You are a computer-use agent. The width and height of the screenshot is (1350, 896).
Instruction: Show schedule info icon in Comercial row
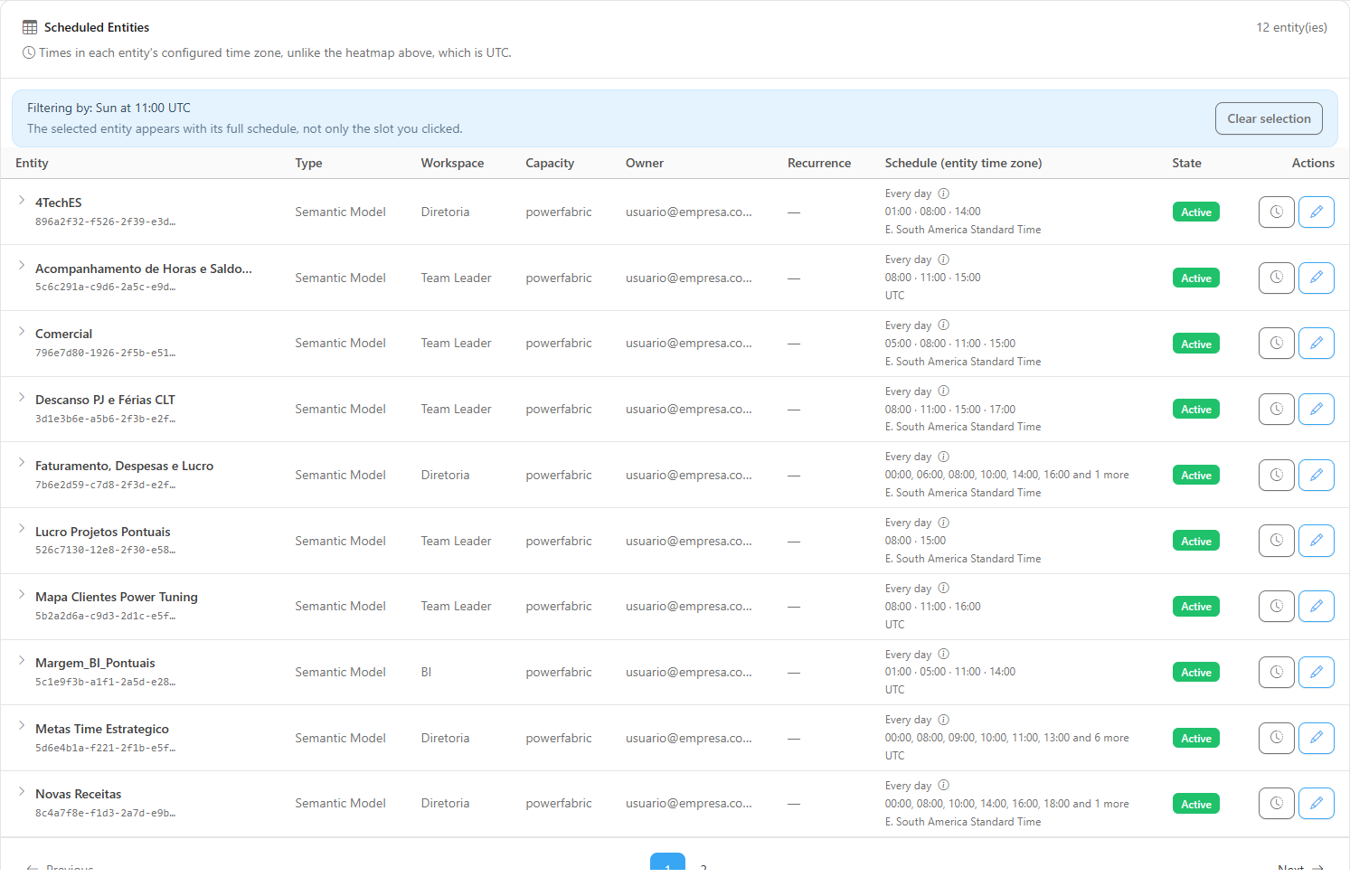[x=943, y=325]
